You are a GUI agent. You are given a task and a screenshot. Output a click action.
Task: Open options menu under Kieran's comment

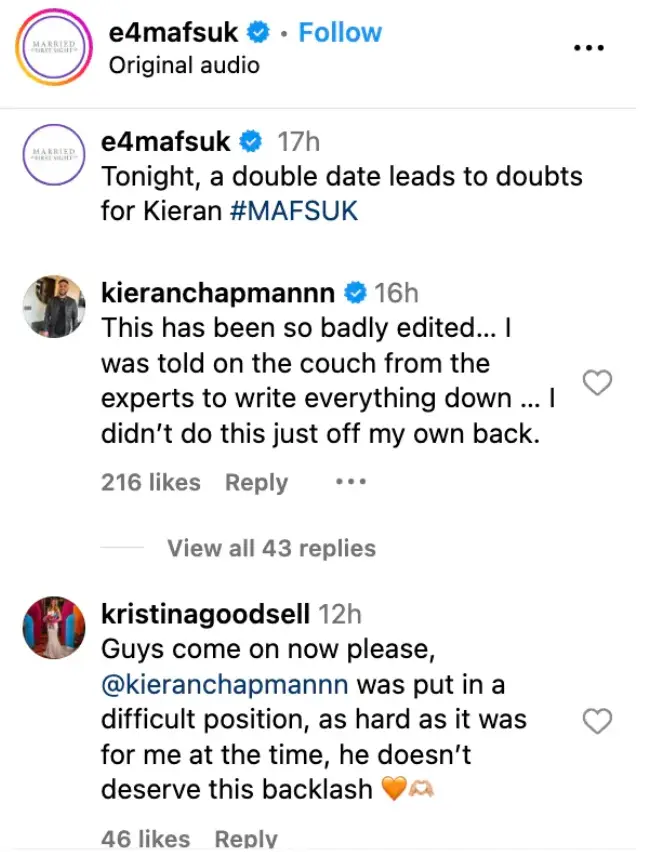(349, 481)
